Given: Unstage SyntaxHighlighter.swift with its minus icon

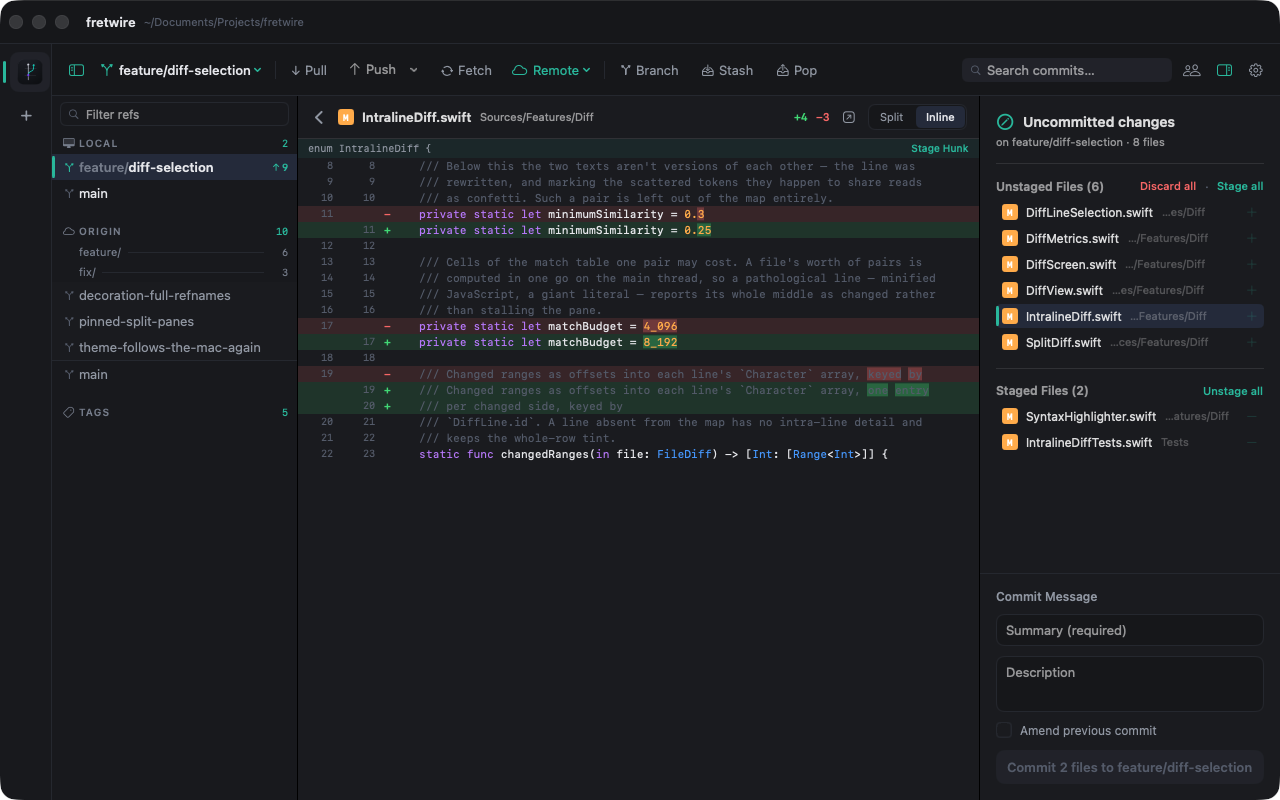Looking at the screenshot, I should [x=1251, y=416].
